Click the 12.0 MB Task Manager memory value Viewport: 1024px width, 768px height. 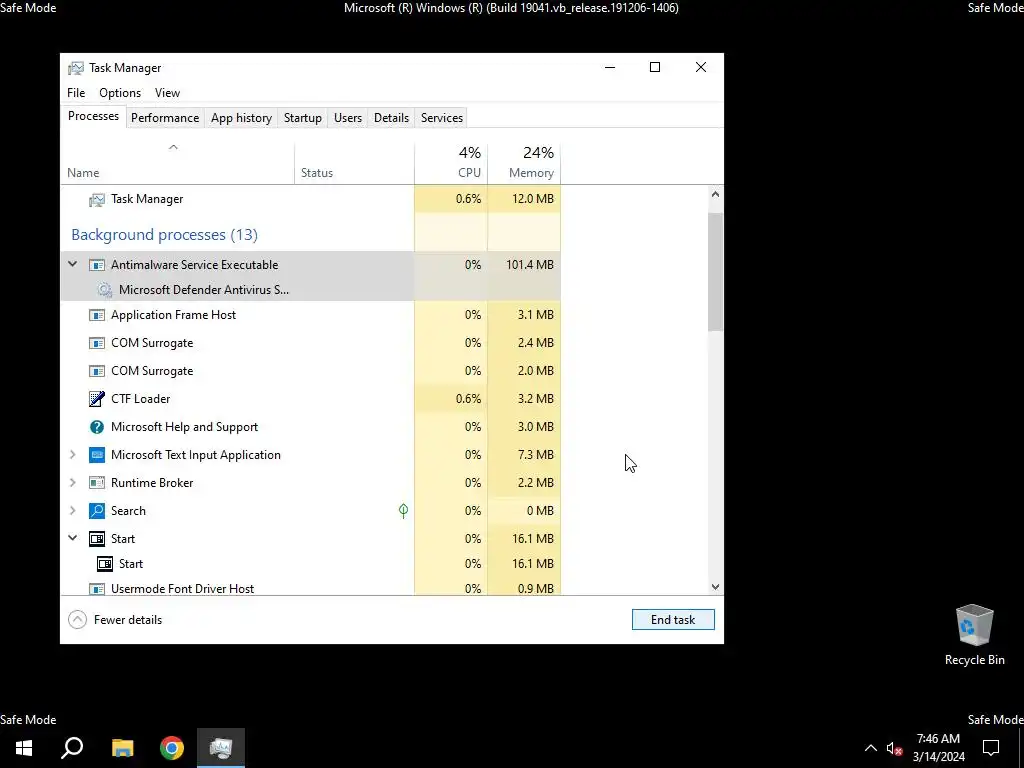(533, 199)
